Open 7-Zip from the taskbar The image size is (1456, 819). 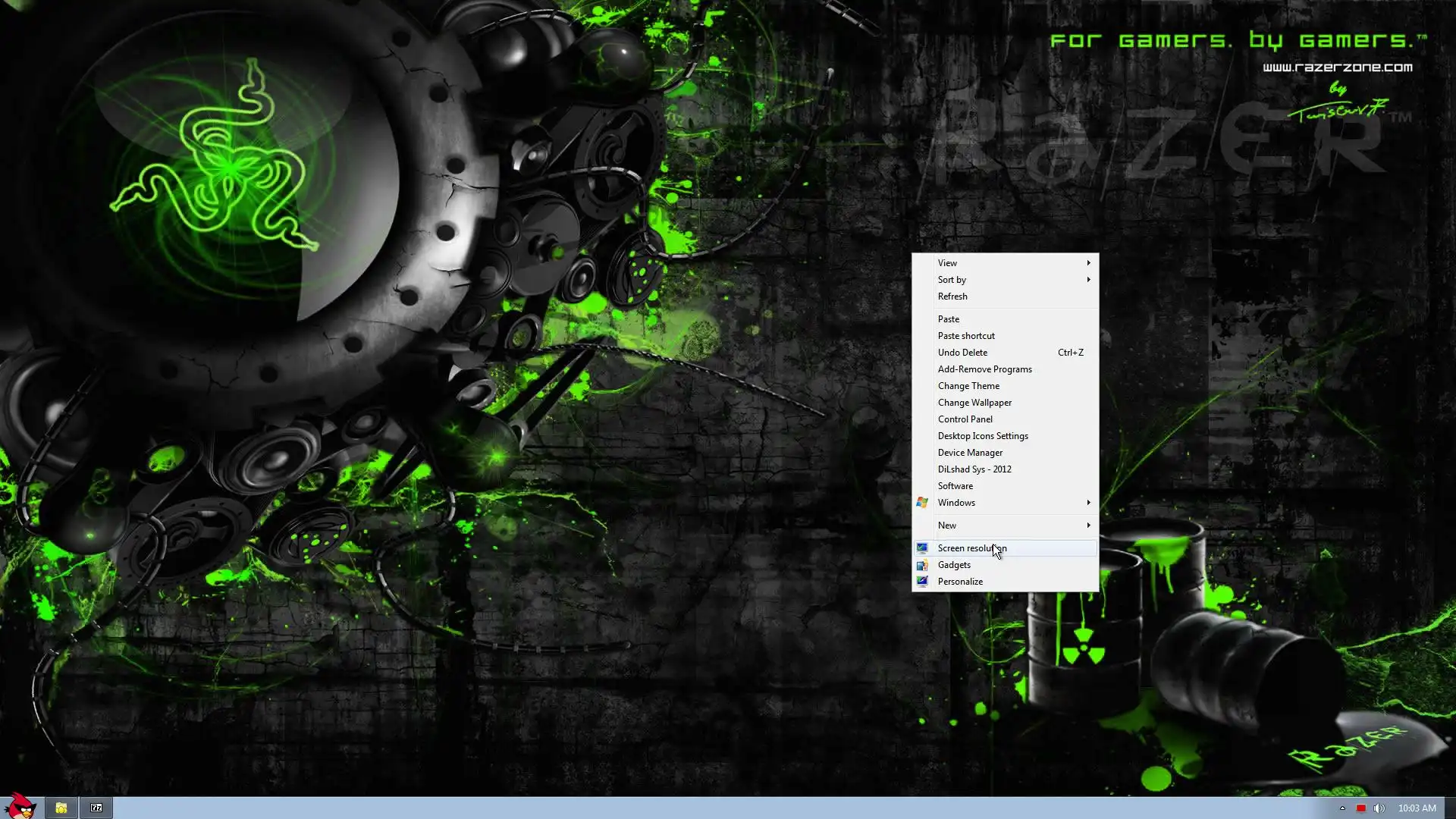pos(96,808)
